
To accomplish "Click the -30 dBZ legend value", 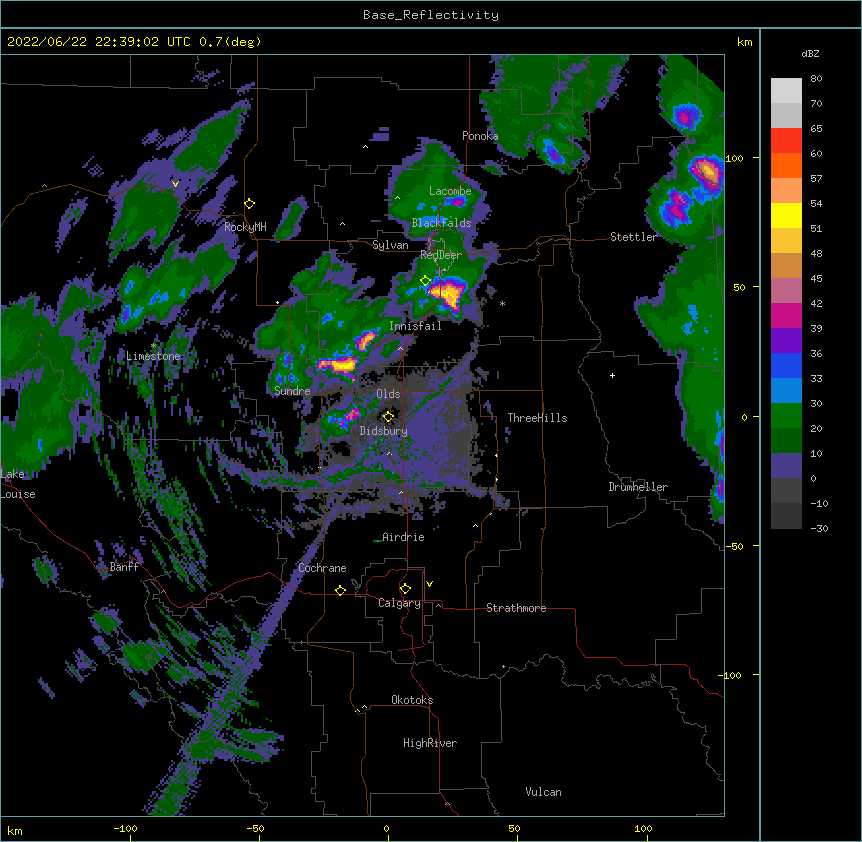I will pos(819,528).
